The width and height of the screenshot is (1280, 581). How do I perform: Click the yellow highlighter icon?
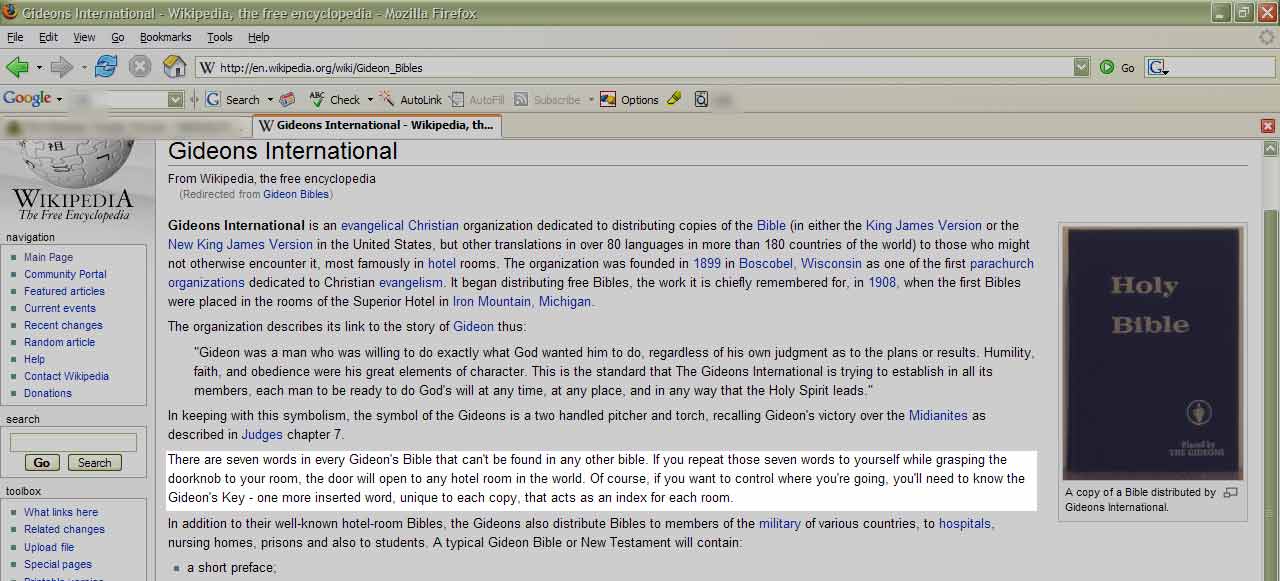coord(674,99)
